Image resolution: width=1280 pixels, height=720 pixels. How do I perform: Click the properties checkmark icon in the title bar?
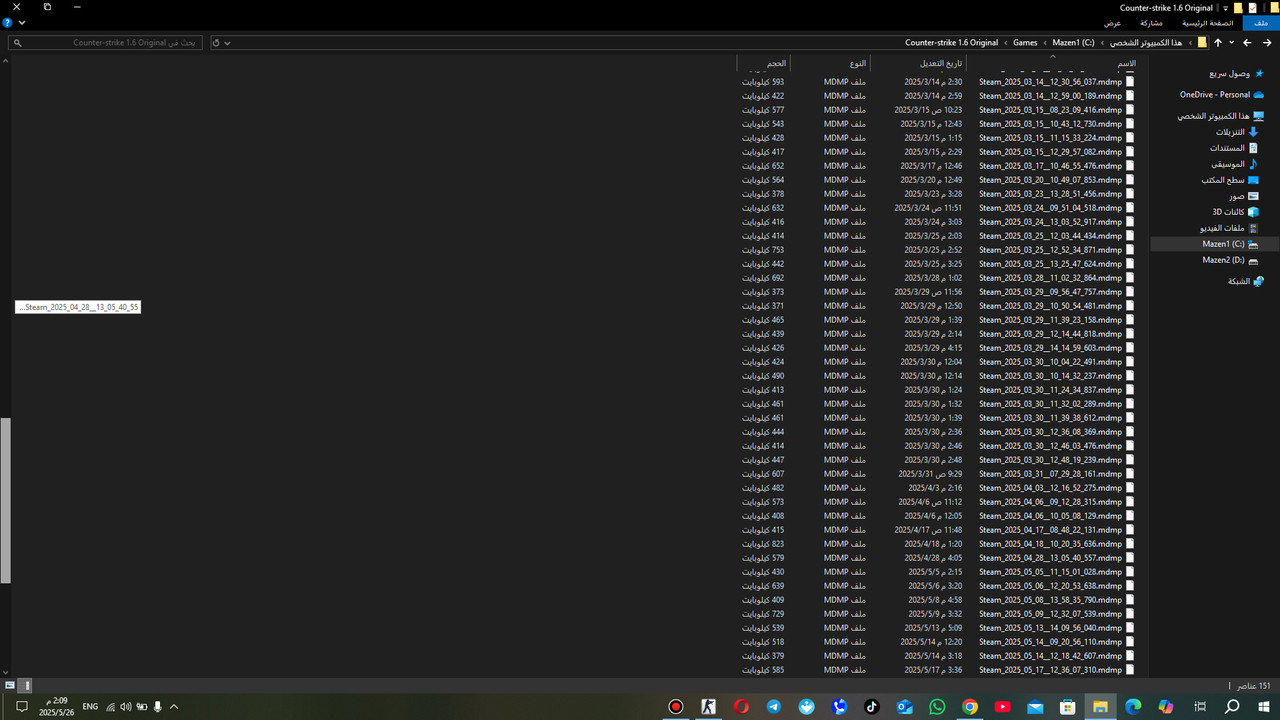coord(1252,7)
